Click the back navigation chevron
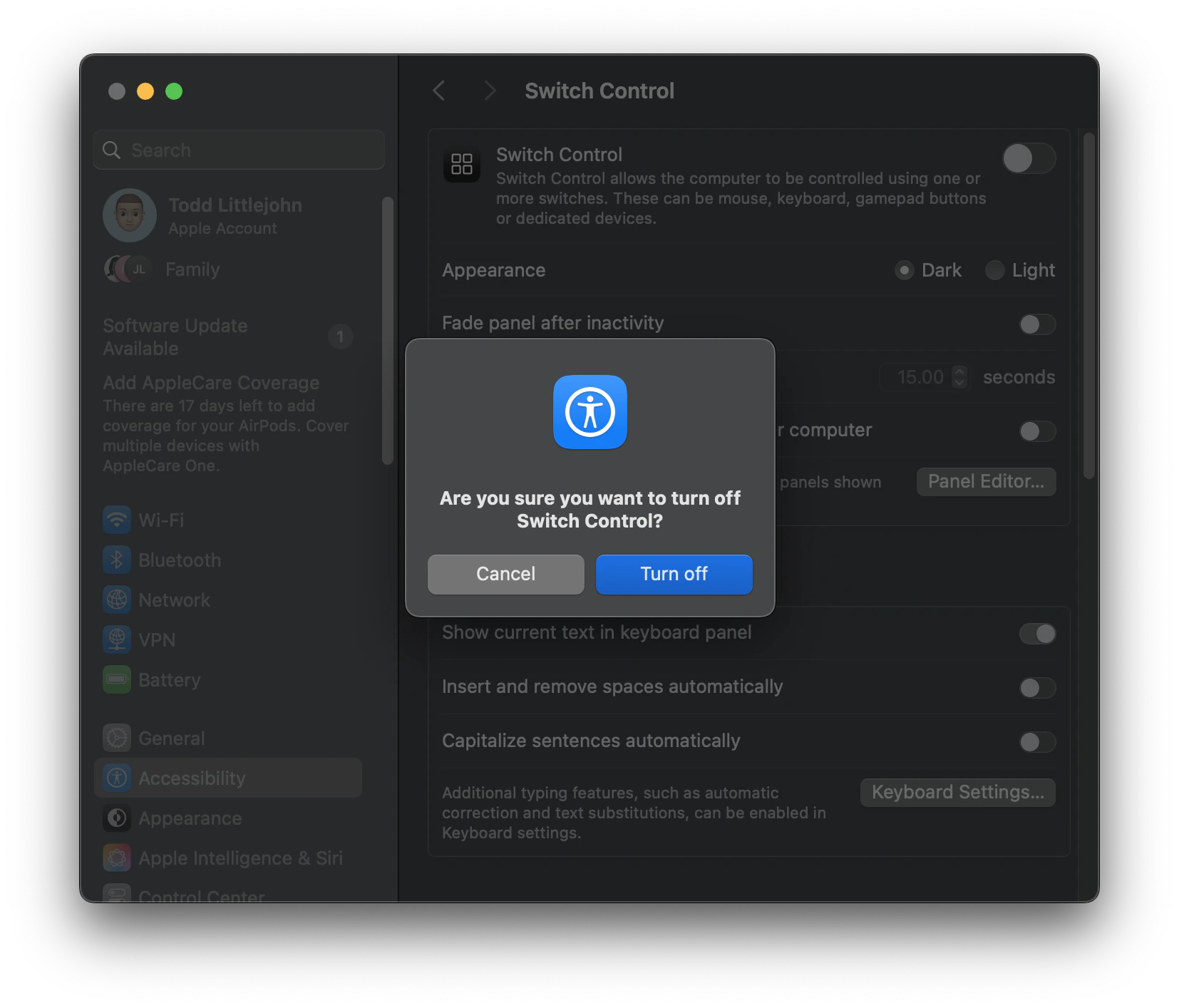The image size is (1179, 1008). [x=438, y=91]
